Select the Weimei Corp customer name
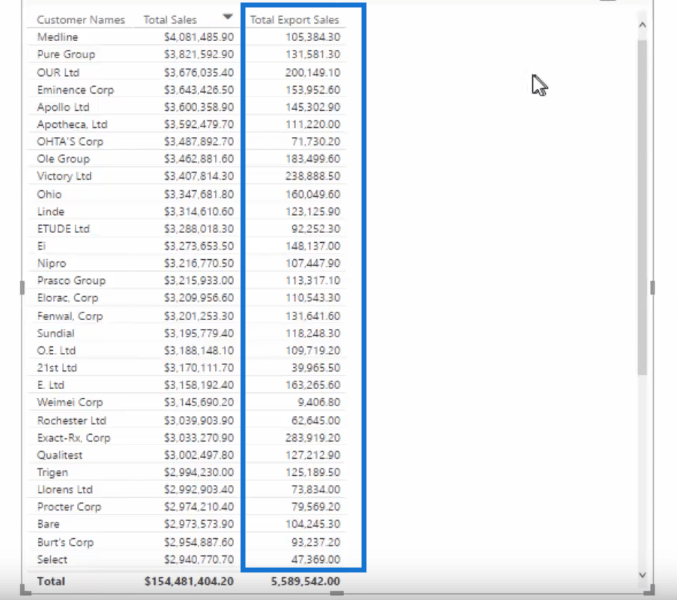 pos(70,402)
